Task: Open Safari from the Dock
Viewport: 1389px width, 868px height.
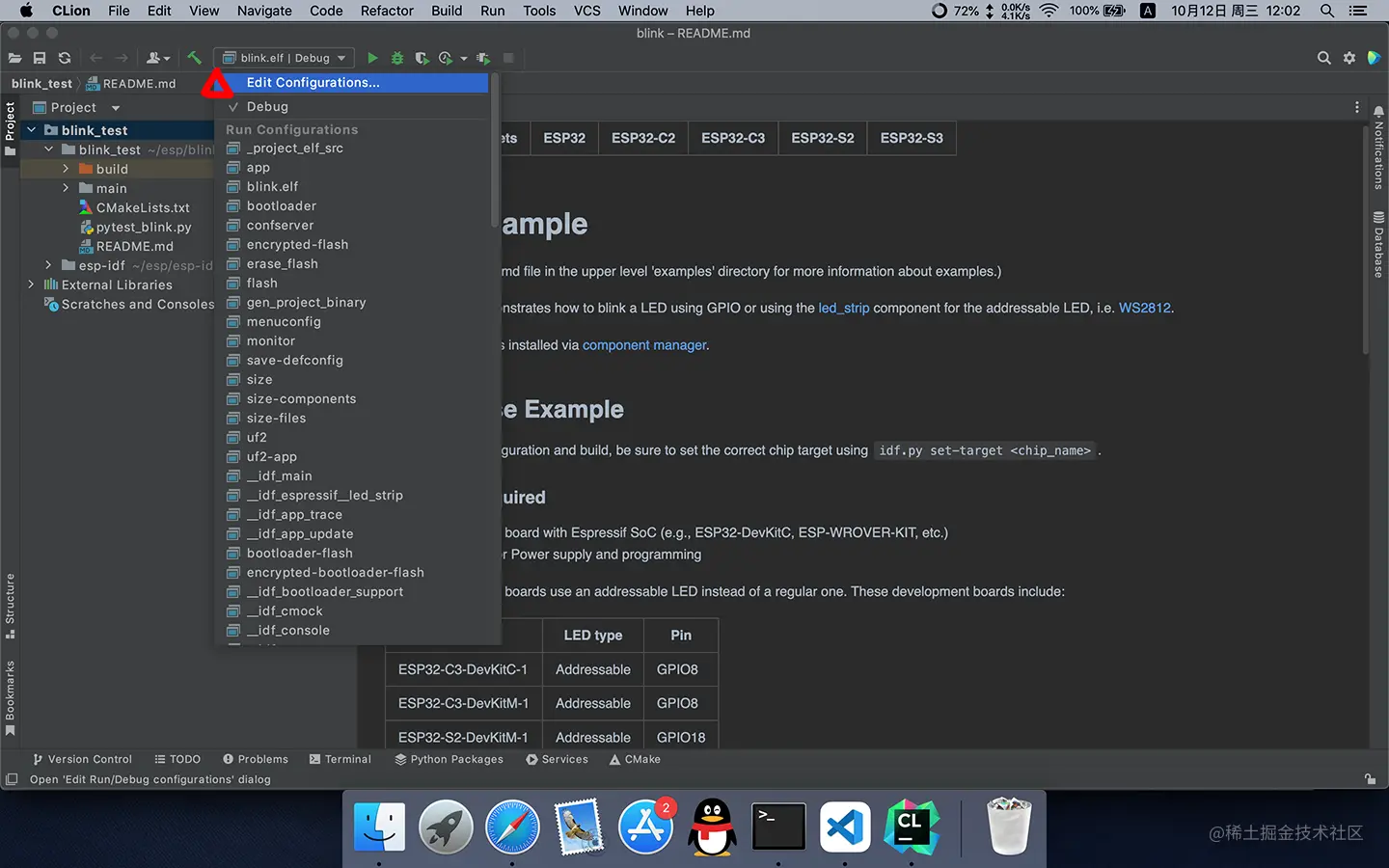Action: pos(512,827)
